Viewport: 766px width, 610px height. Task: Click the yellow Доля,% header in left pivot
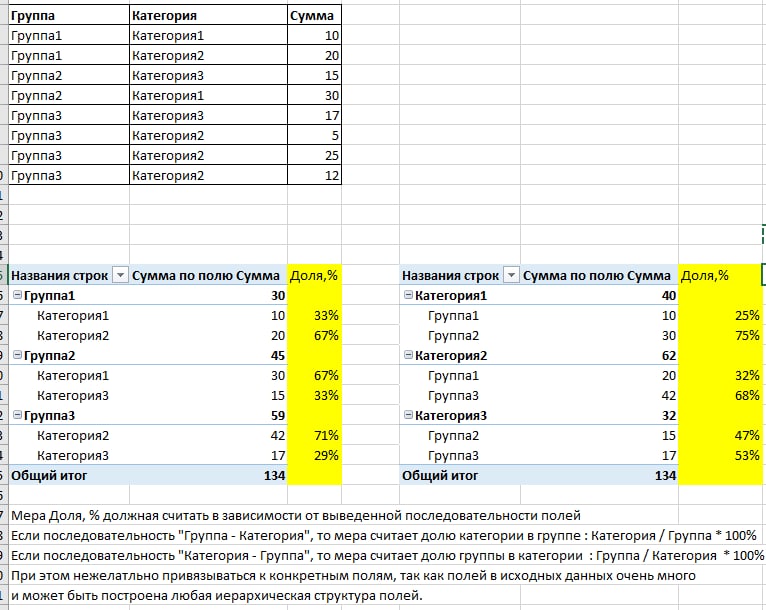click(315, 275)
